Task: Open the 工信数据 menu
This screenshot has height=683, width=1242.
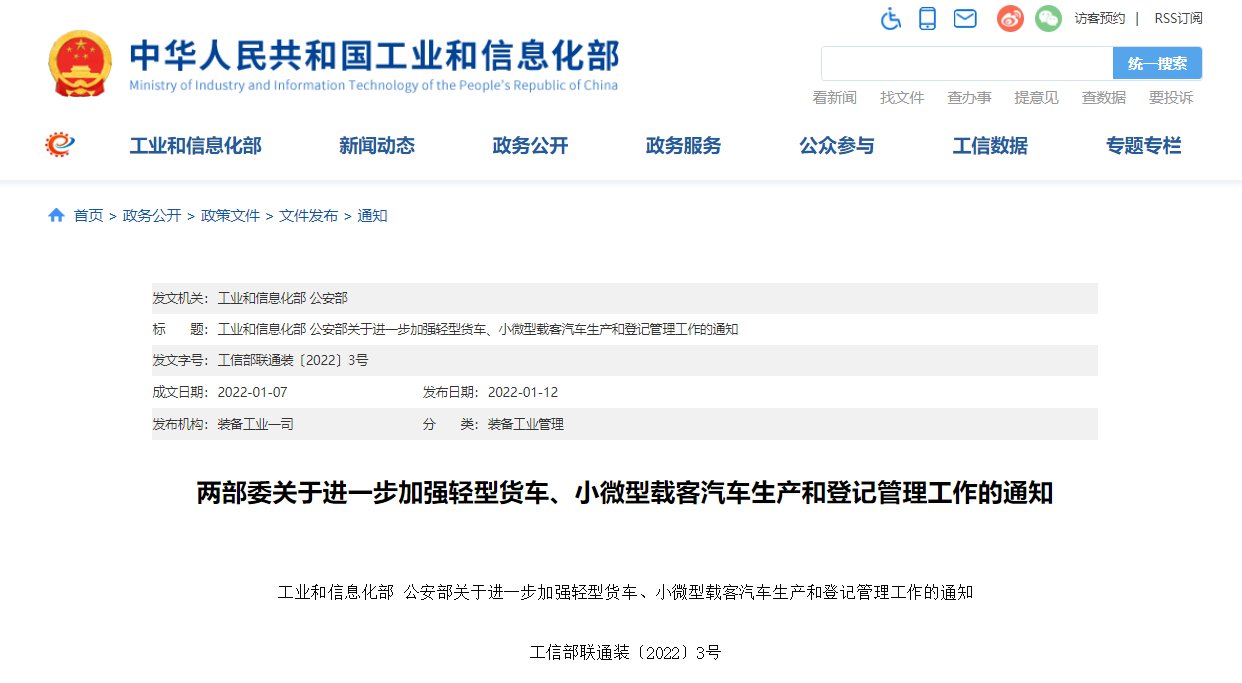Action: pos(989,145)
